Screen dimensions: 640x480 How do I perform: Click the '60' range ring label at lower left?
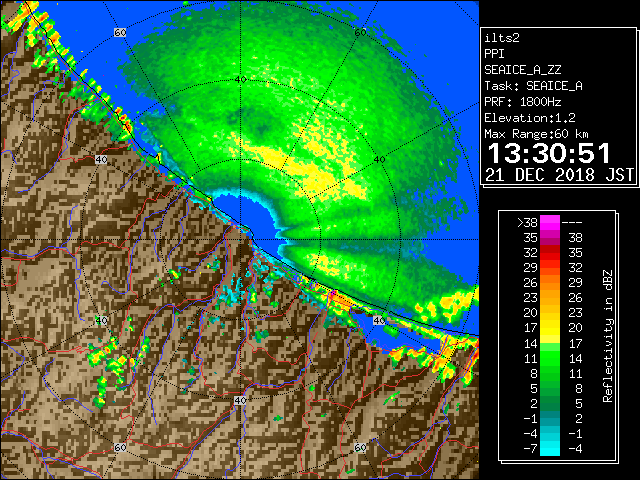click(x=120, y=447)
